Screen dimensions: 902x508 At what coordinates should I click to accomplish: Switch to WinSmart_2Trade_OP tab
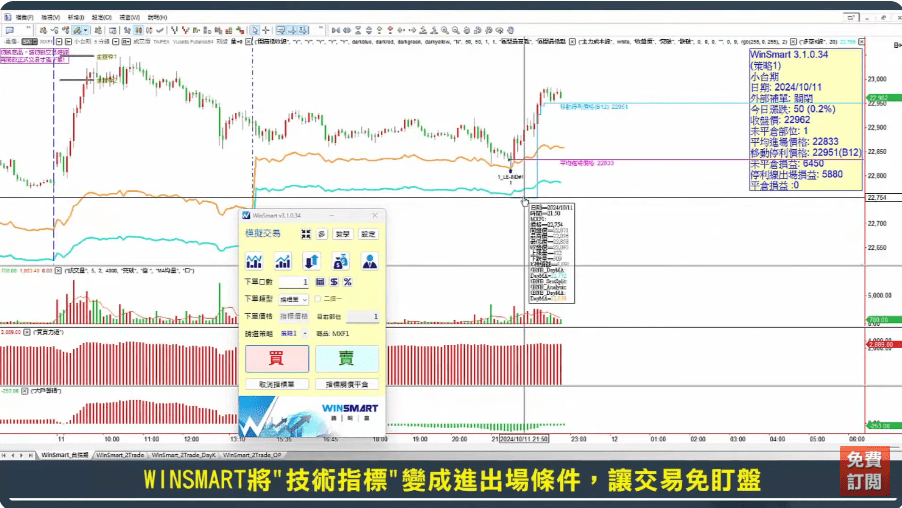pyautogui.click(x=253, y=455)
